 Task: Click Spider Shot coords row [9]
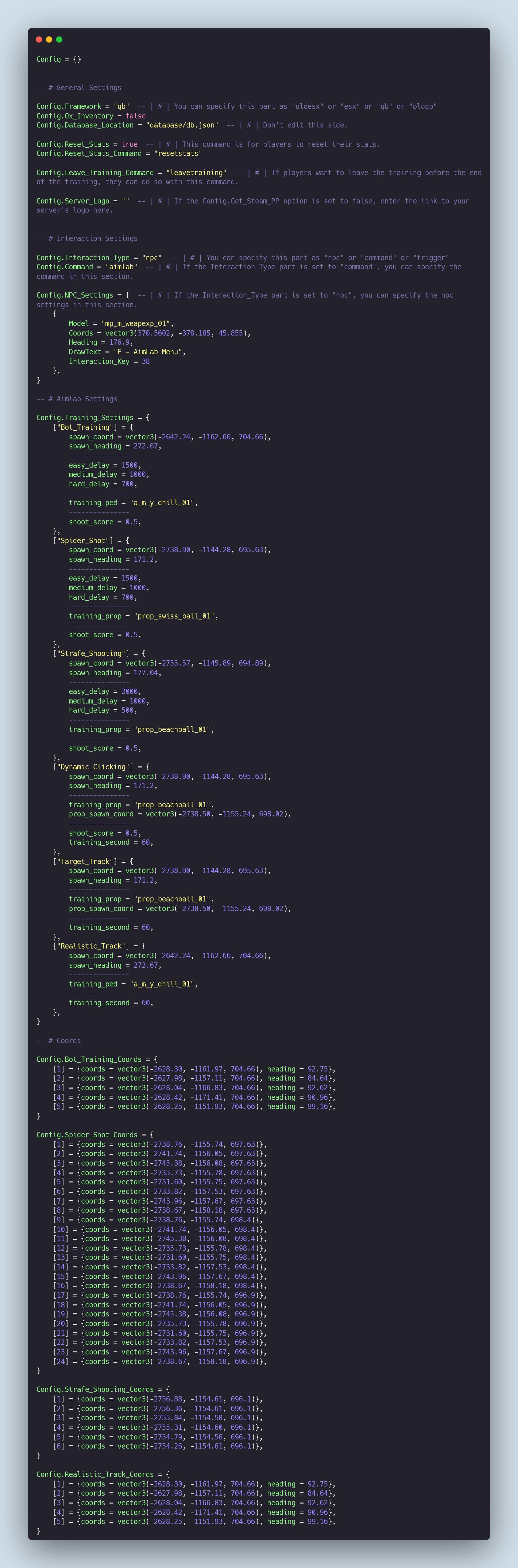(x=158, y=1220)
